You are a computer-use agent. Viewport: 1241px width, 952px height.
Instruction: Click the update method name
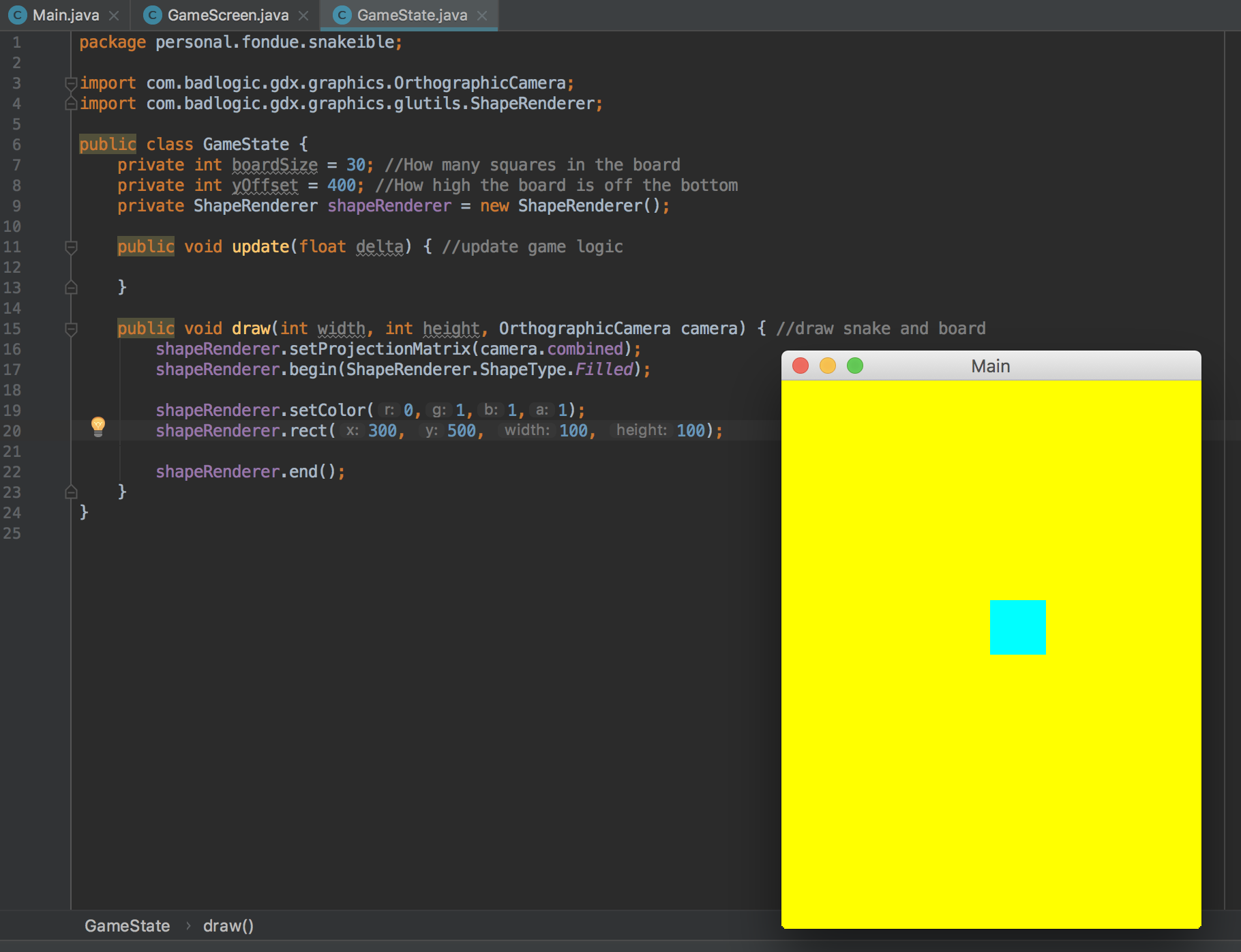point(260,247)
